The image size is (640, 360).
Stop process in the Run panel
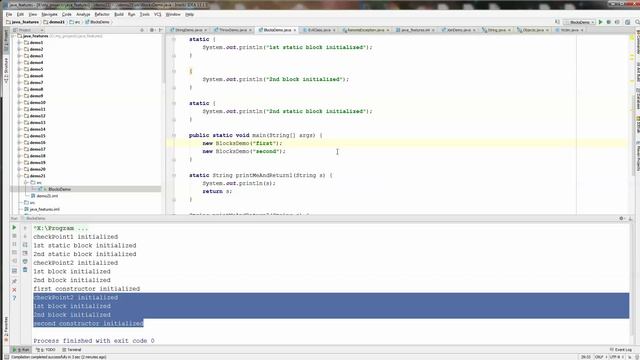(x=14, y=236)
